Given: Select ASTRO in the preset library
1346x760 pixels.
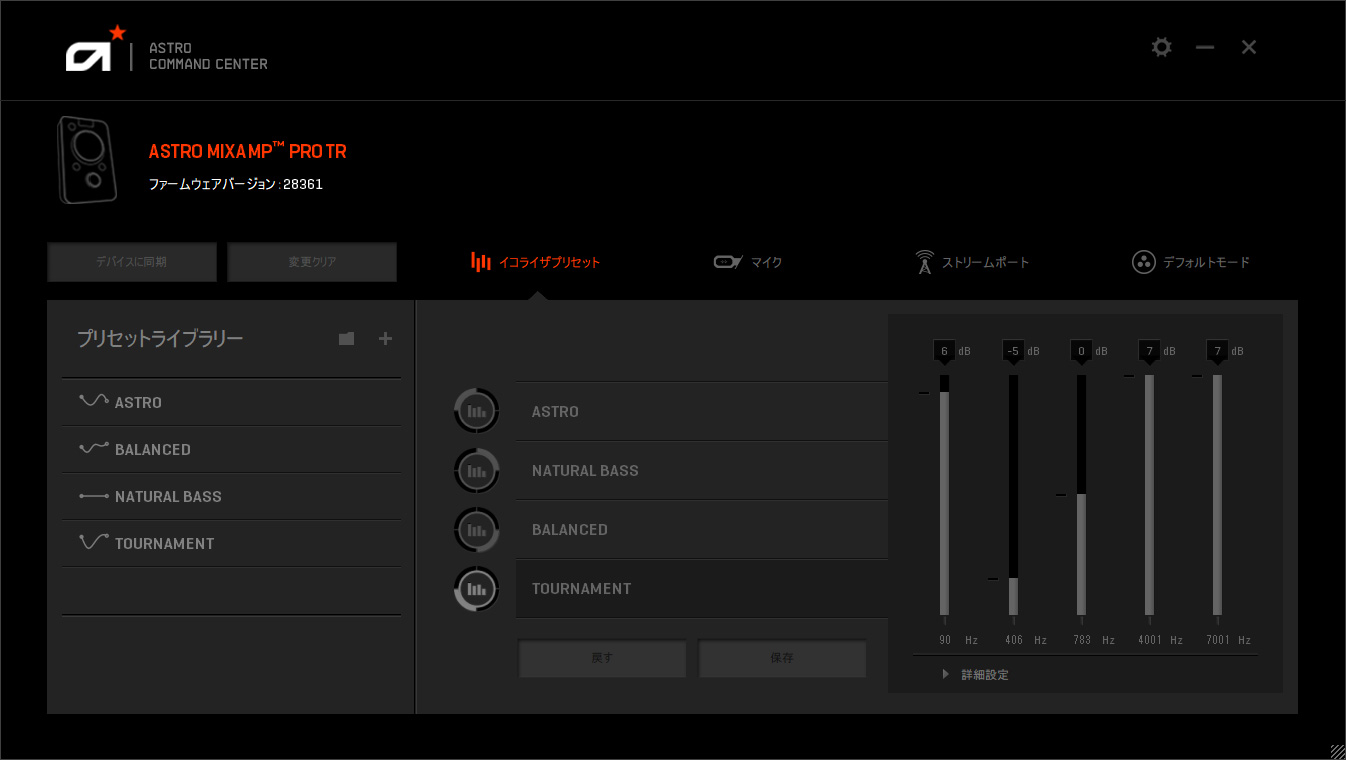Looking at the screenshot, I should click(231, 402).
